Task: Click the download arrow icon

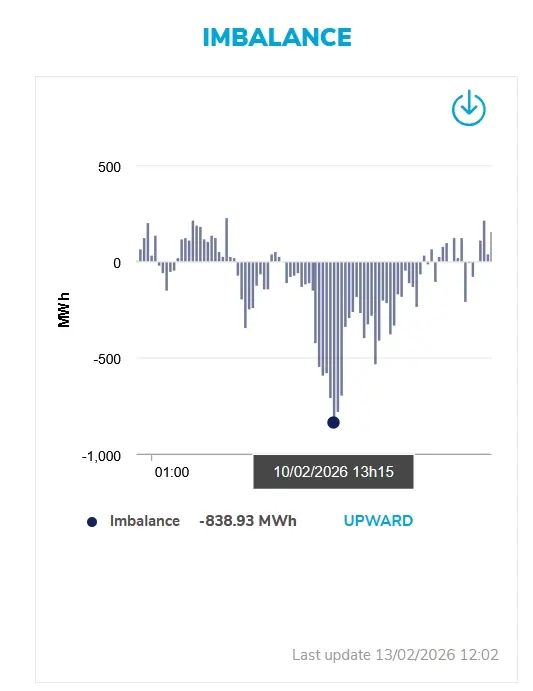Action: [x=468, y=108]
